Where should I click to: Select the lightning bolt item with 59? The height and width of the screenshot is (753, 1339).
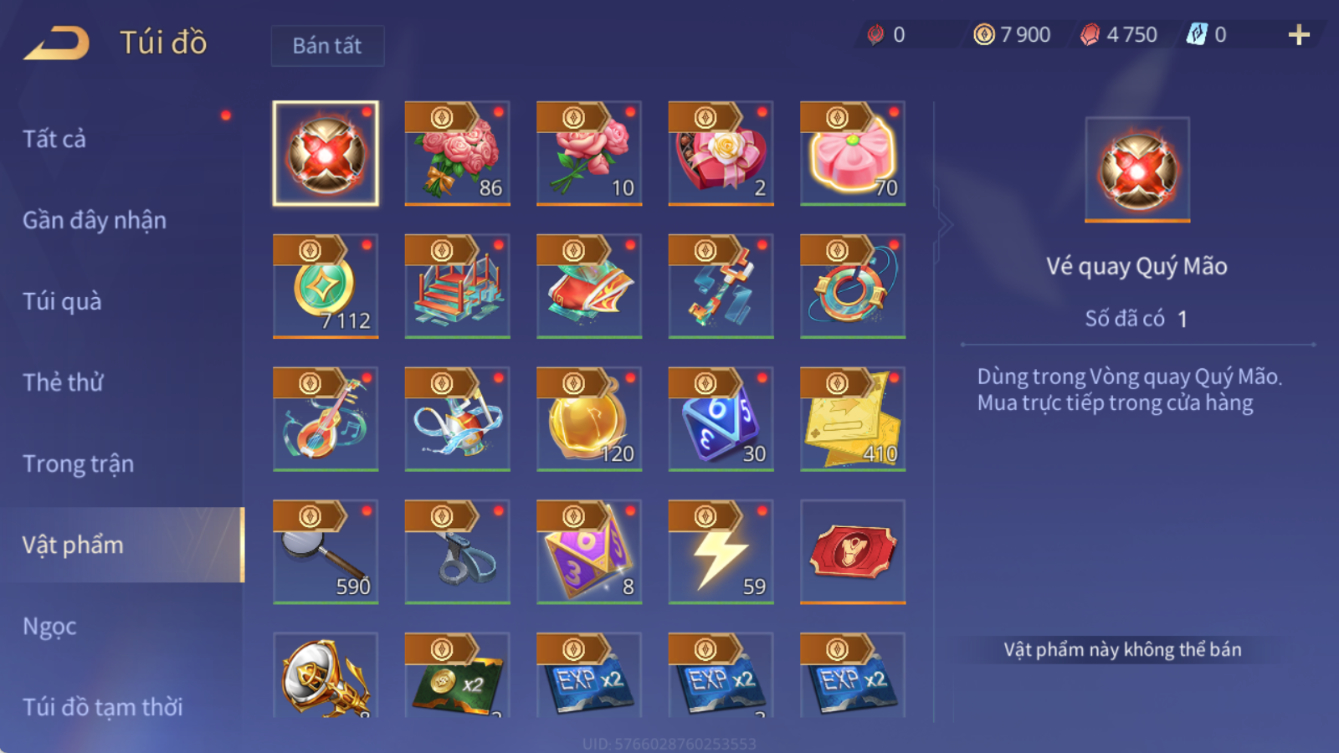click(721, 552)
